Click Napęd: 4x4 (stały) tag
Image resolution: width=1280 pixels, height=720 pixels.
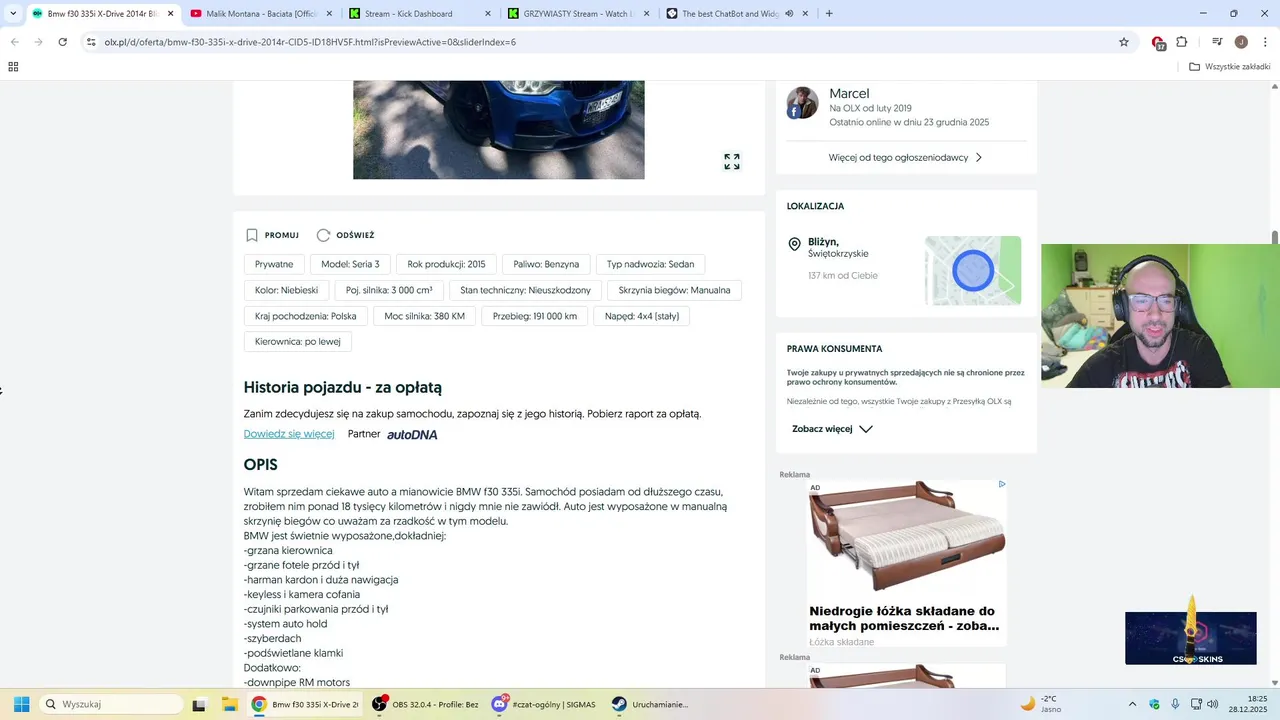pyautogui.click(x=642, y=316)
